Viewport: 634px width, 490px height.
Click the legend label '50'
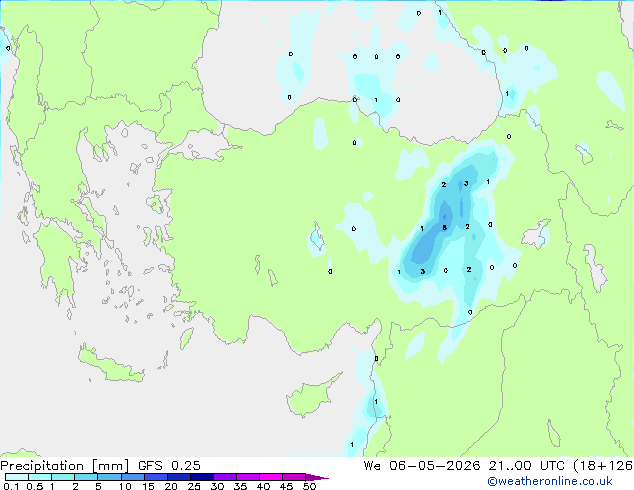point(309,486)
